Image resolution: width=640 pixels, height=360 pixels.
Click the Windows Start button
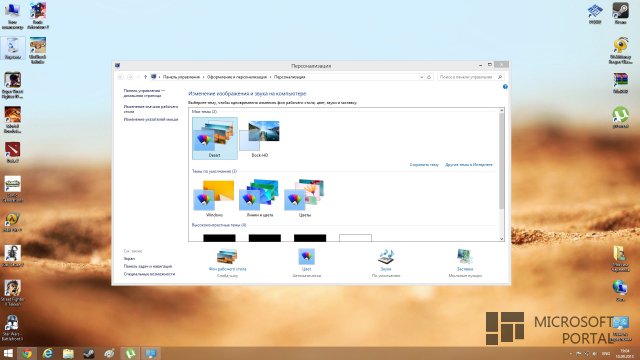tap(8, 353)
